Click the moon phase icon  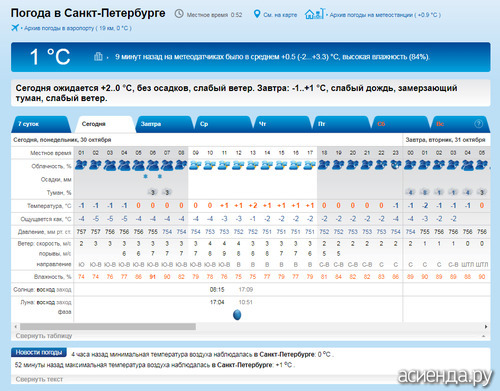pos(237,314)
